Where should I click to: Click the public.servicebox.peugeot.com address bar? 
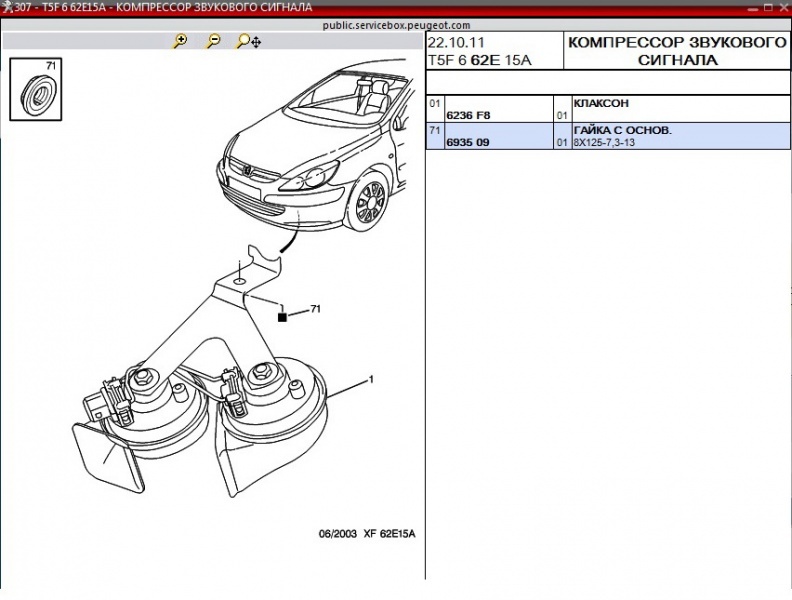396,24
